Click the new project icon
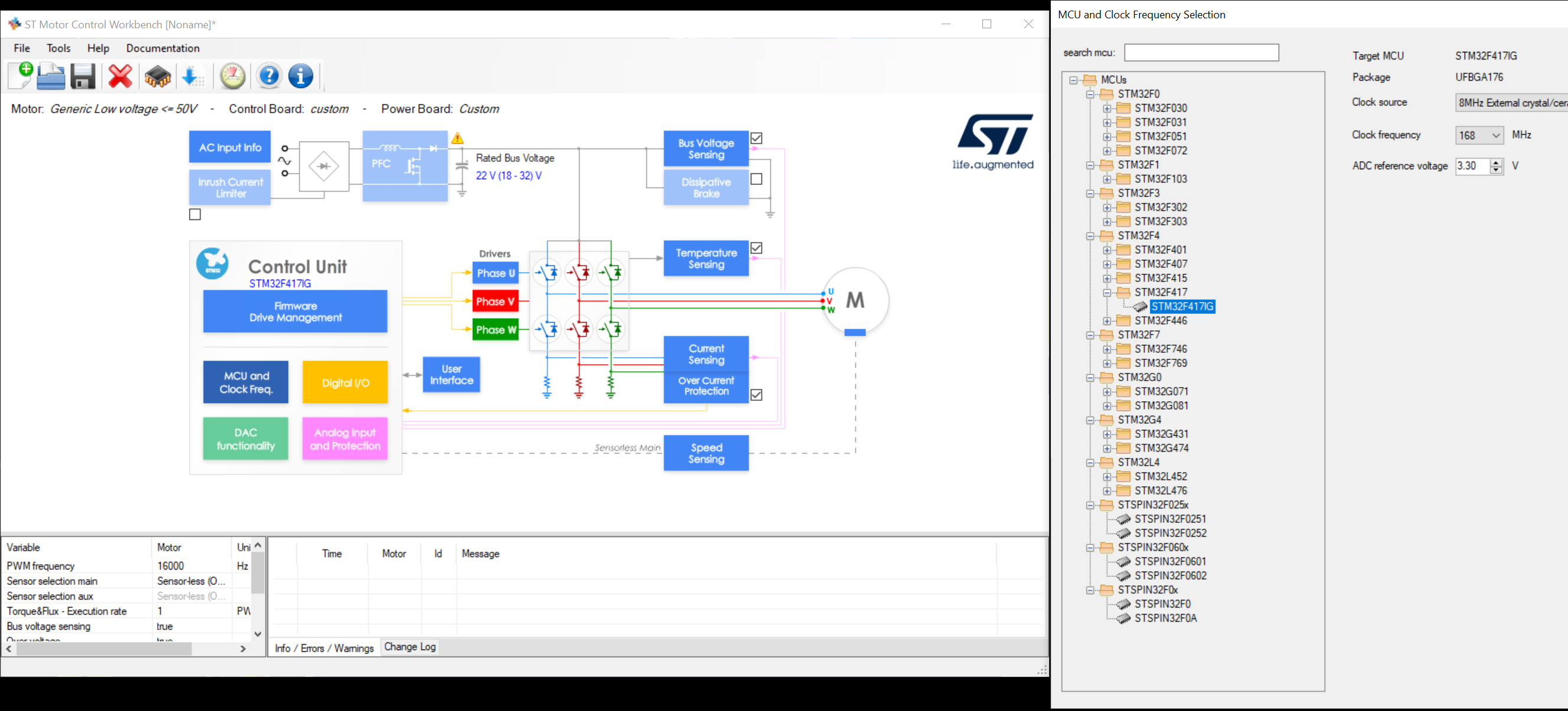The width and height of the screenshot is (1568, 711). click(21, 76)
